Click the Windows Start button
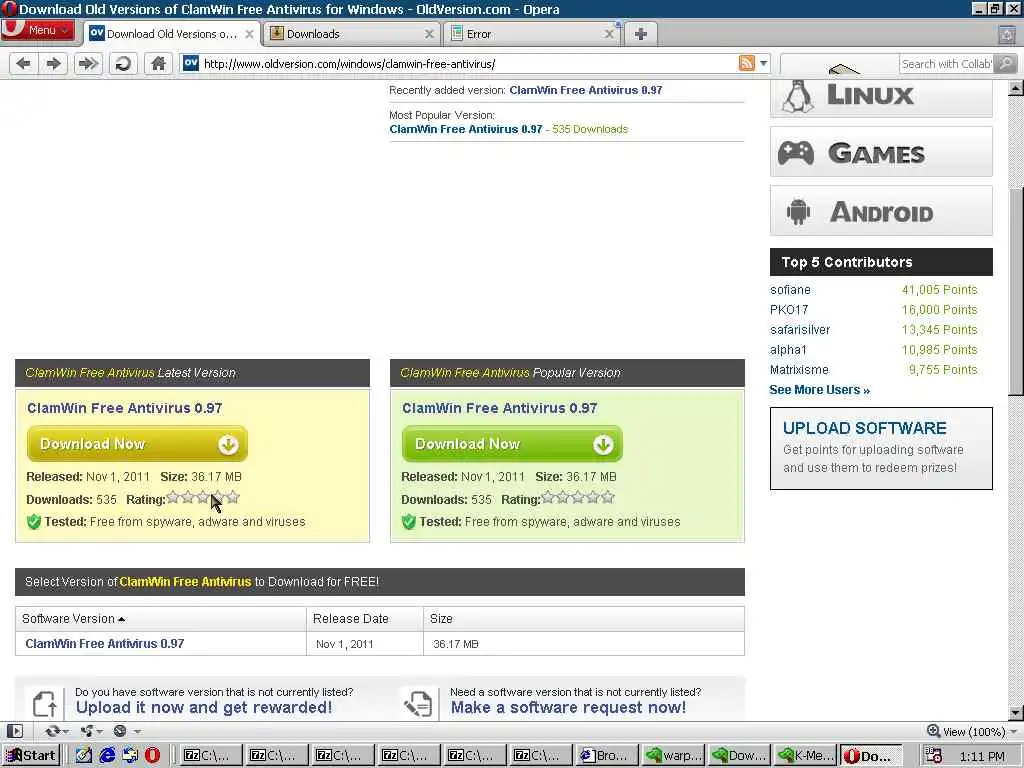Screen dimensions: 1024x768 pos(31,756)
